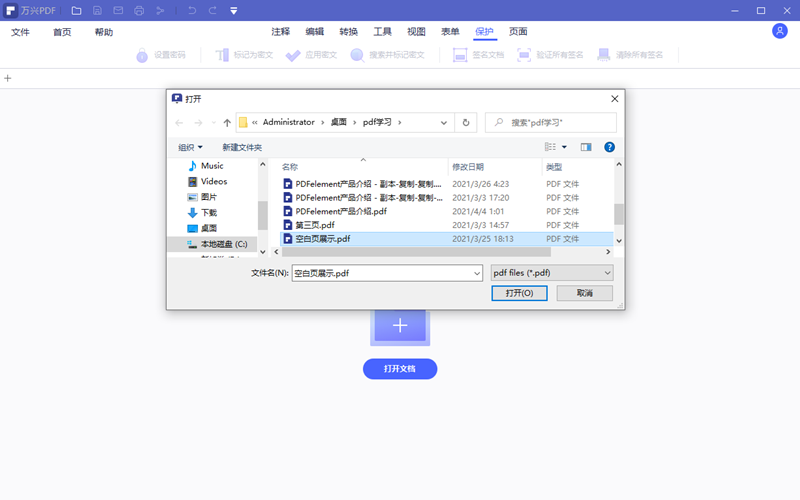Select Music in the navigation tree
Viewport: 800px width, 500px height.
coord(212,166)
